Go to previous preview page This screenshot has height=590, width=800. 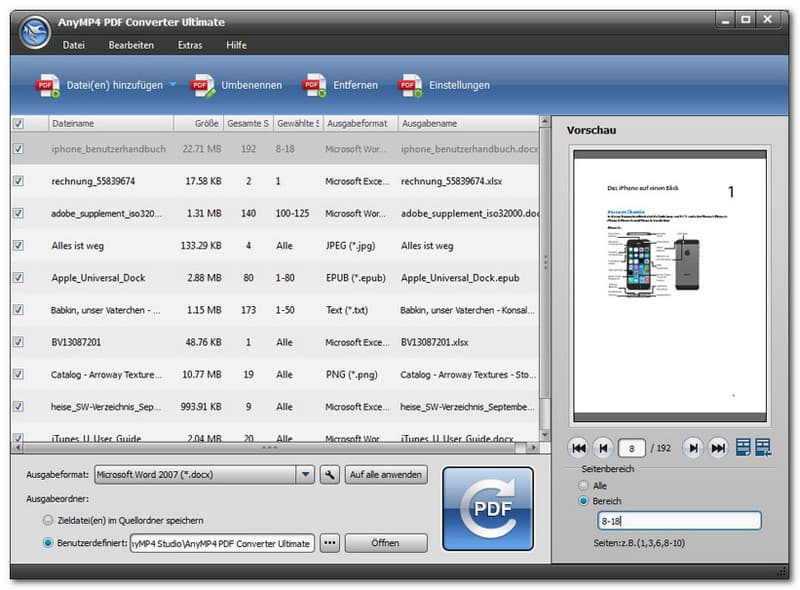click(603, 448)
